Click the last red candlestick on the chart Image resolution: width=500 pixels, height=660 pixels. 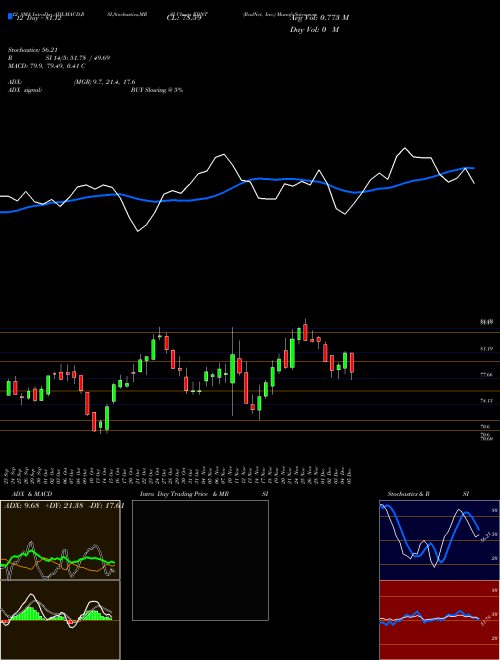point(352,363)
